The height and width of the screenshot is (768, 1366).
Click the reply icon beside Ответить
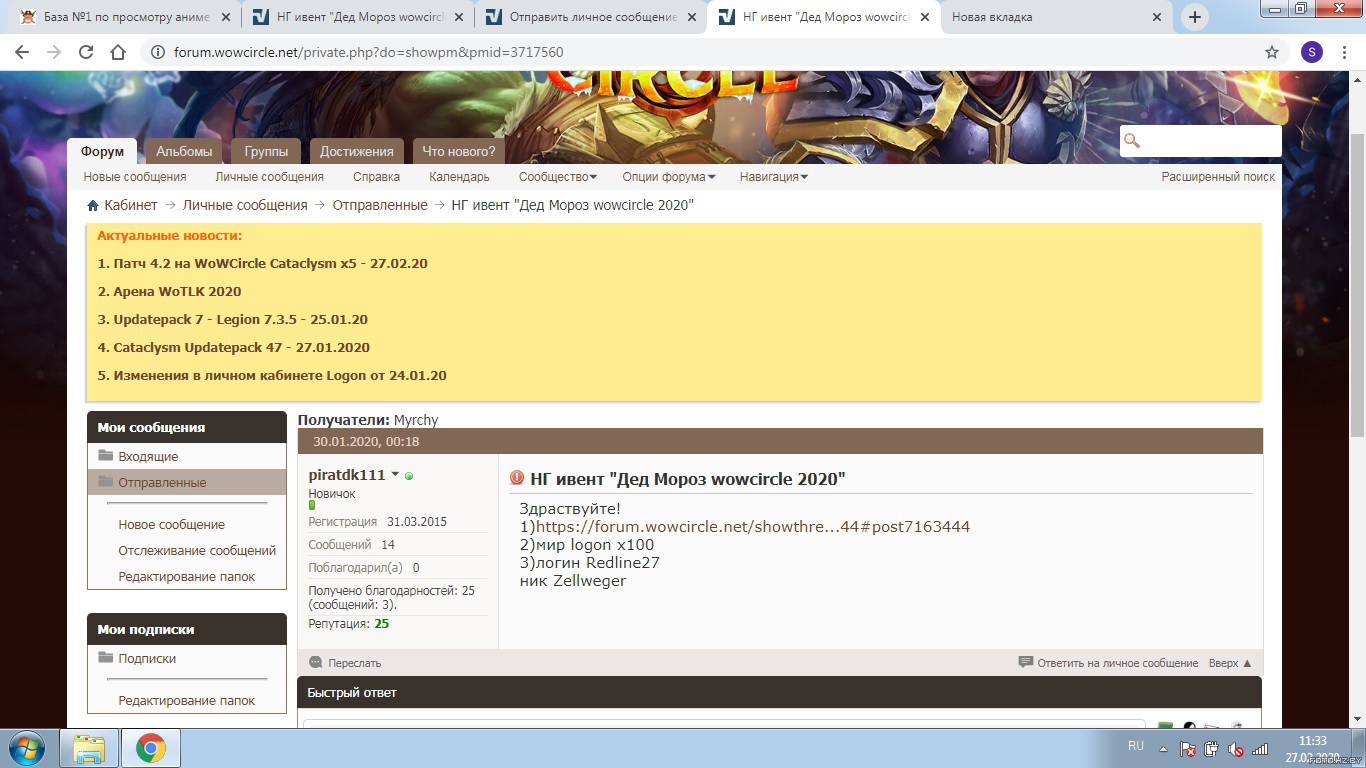click(x=1025, y=662)
